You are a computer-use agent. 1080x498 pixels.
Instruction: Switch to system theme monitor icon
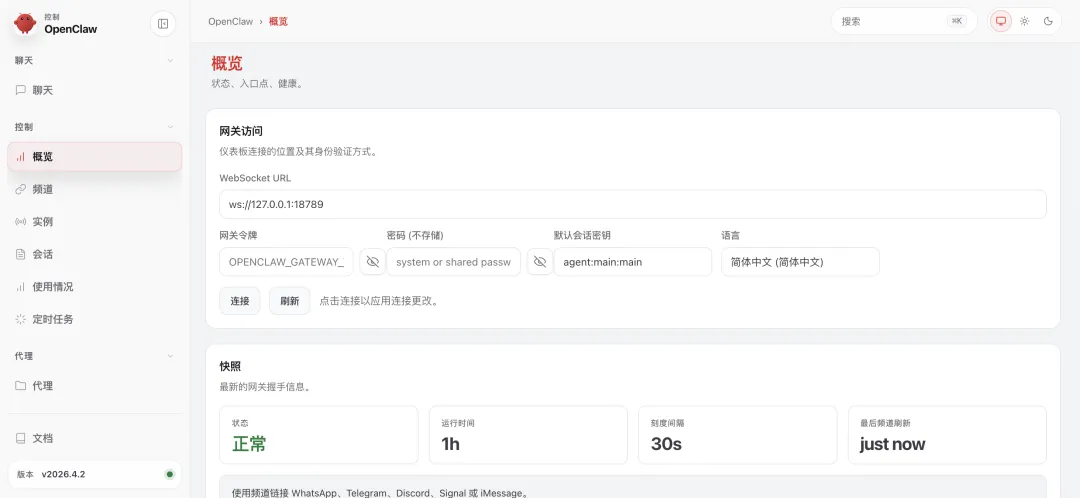point(1001,21)
